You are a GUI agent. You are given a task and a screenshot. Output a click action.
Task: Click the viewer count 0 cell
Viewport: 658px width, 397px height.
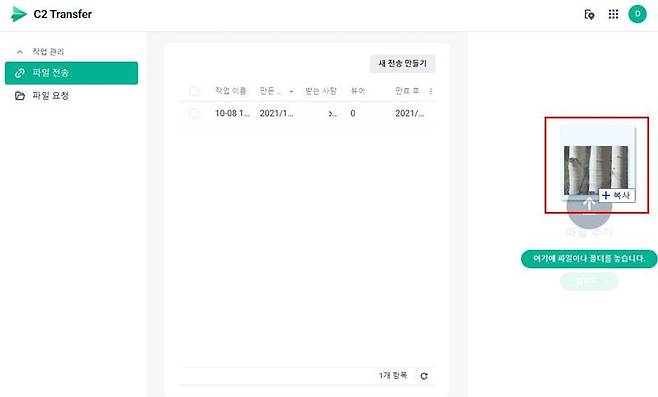click(x=353, y=113)
